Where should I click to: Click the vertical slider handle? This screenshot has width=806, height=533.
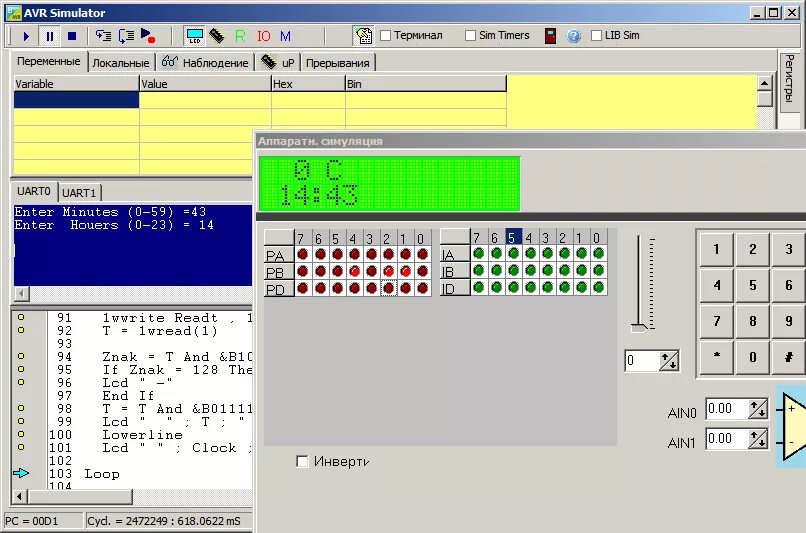point(639,327)
